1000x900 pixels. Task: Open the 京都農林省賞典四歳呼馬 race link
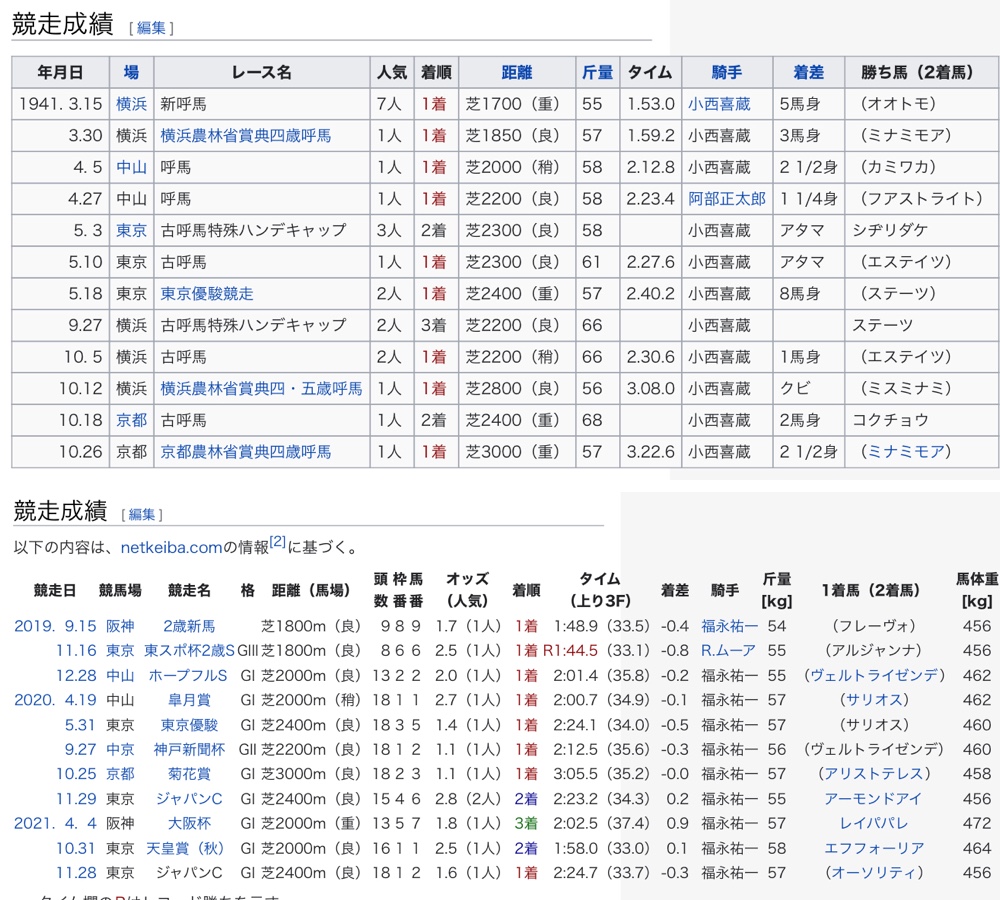245,452
